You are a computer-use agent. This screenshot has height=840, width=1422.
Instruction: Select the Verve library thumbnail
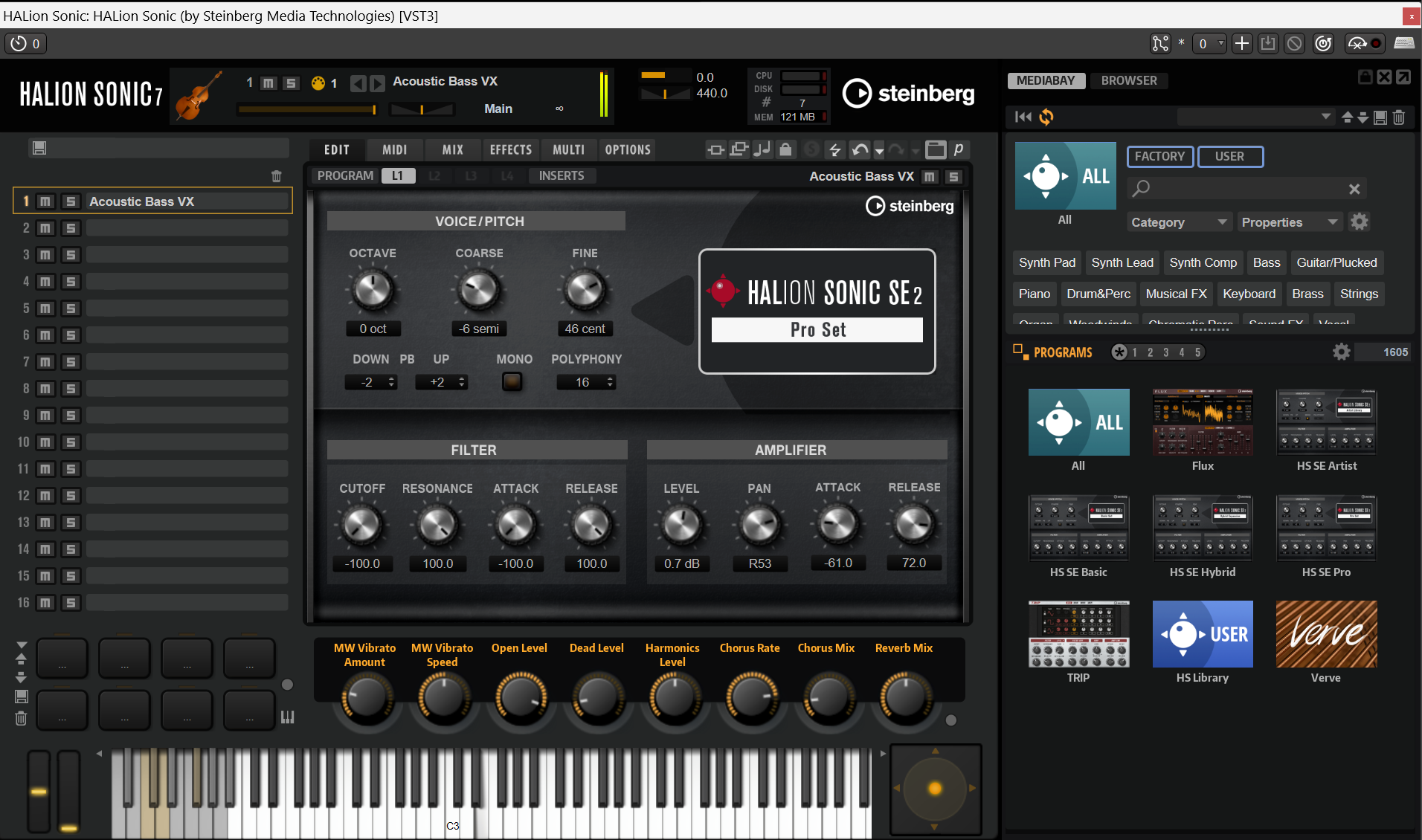[1326, 634]
